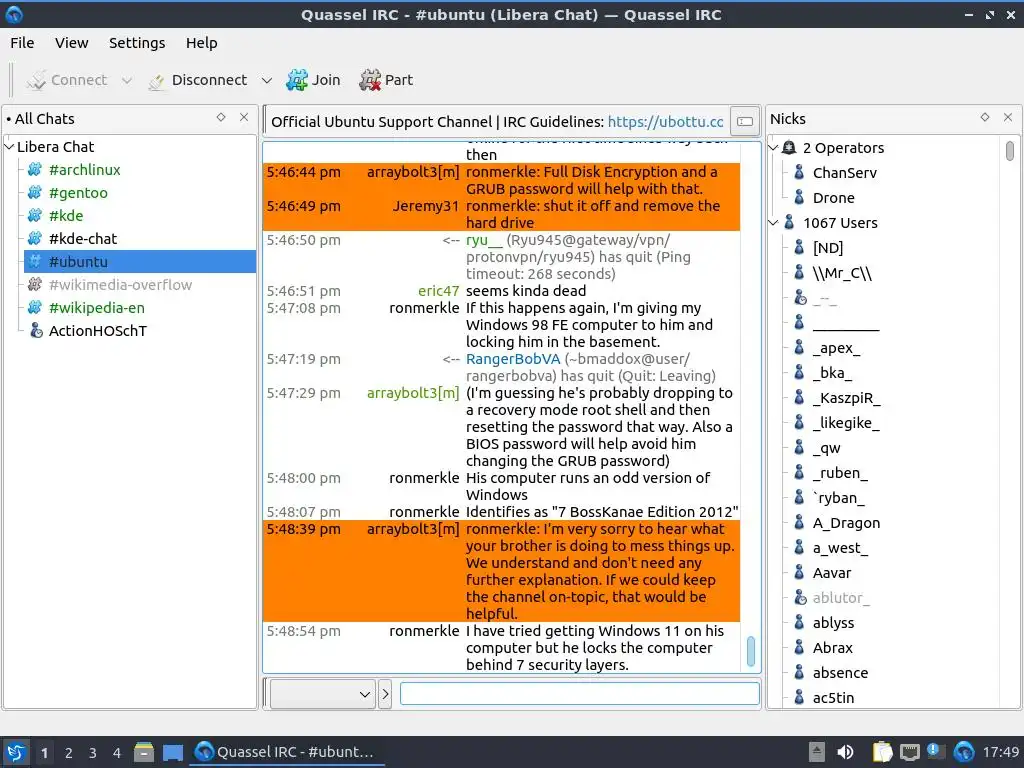The width and height of the screenshot is (1024, 768).
Task: Click the clipboard tray icon
Action: point(882,752)
